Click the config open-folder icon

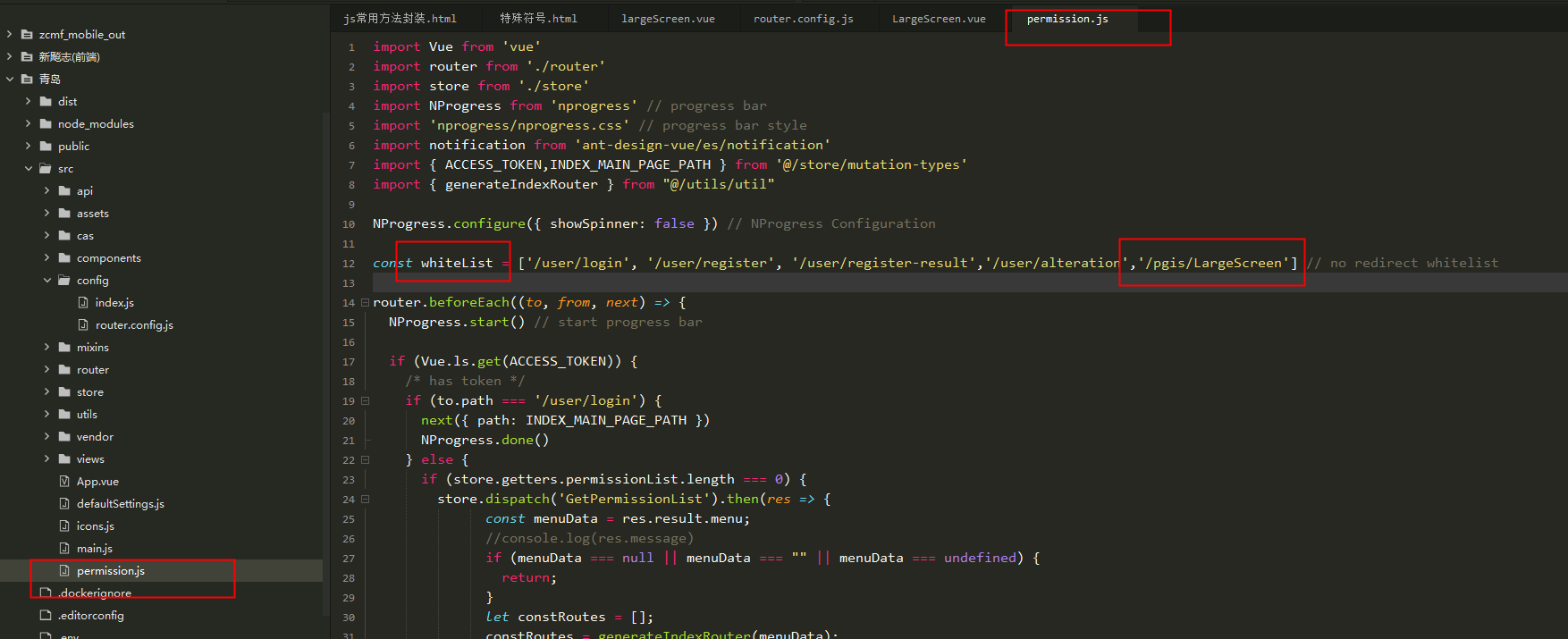pyautogui.click(x=64, y=280)
